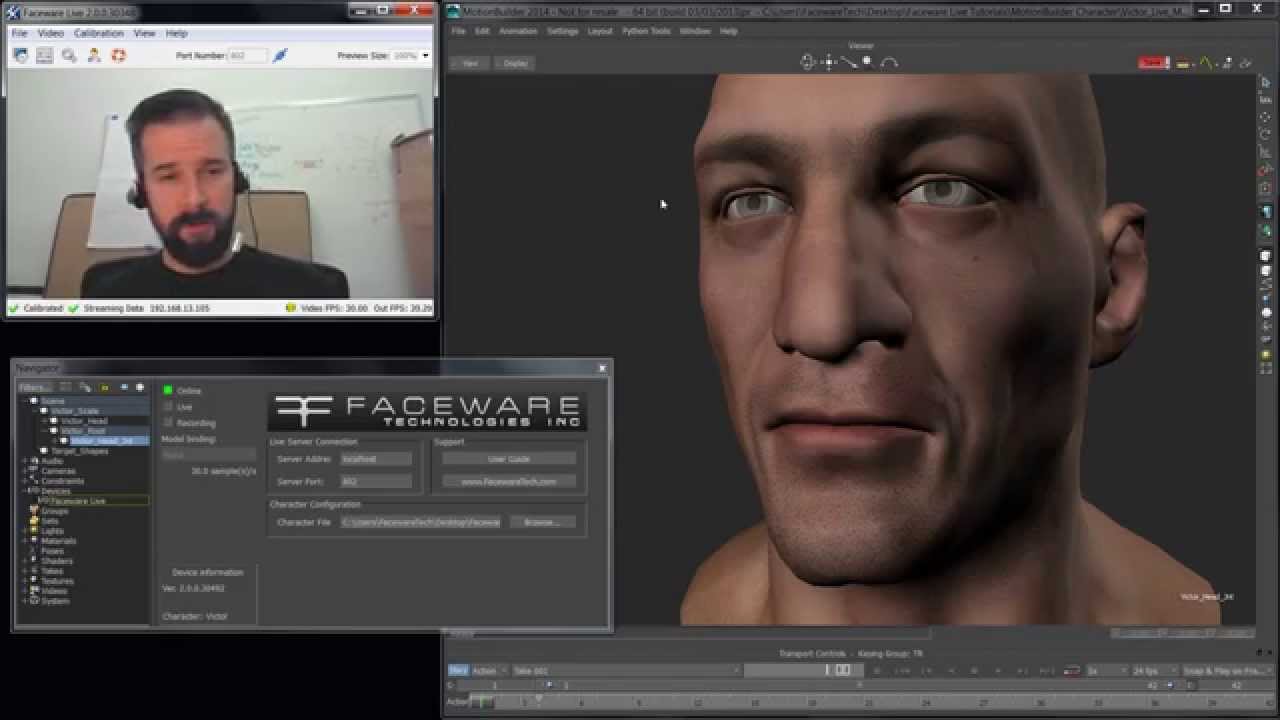Select the first navigation icon in Viewer toolbar center

pos(808,62)
